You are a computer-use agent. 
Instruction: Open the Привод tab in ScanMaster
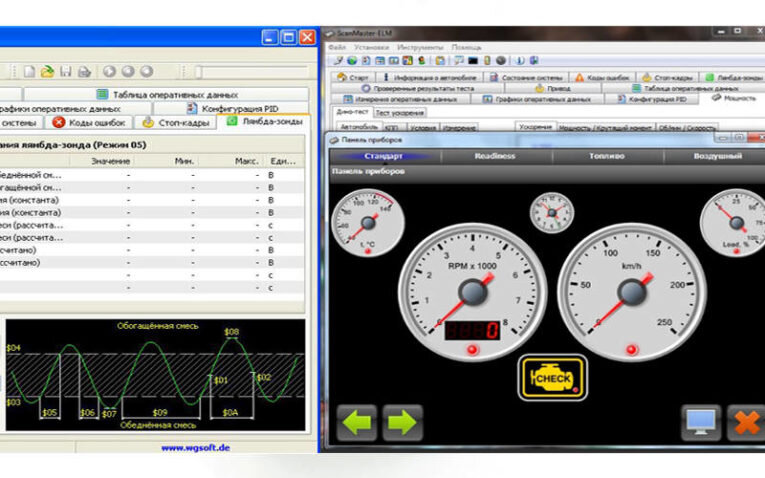(x=553, y=88)
